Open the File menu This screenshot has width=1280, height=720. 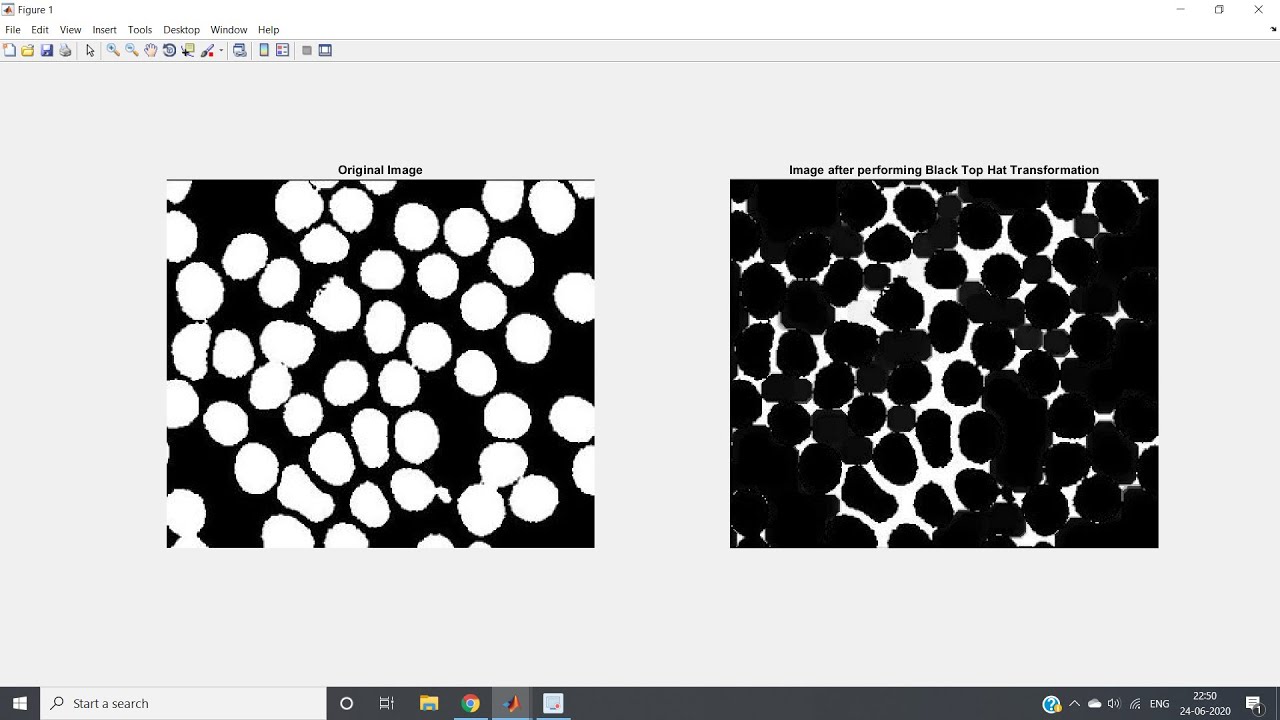click(x=13, y=30)
